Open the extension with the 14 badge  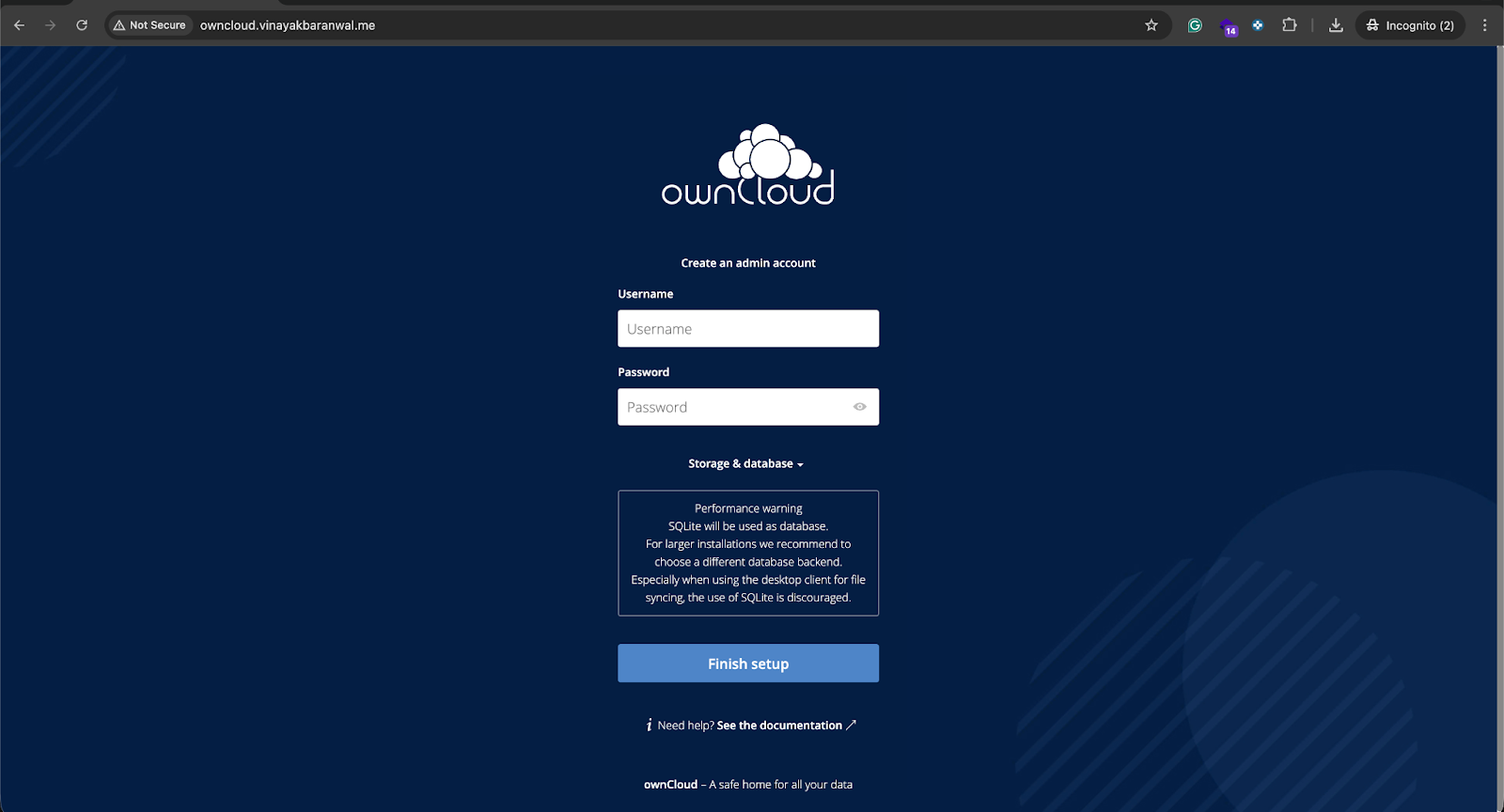click(x=1228, y=26)
